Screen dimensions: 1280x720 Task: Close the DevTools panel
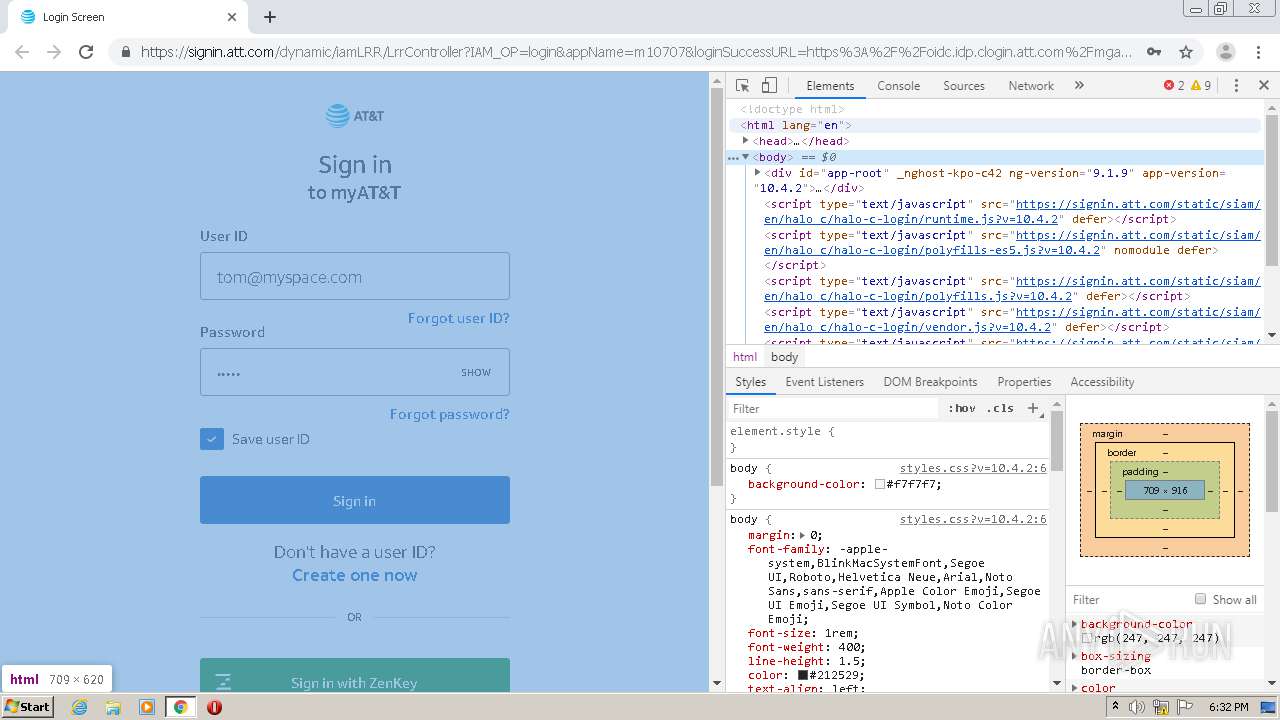[1264, 86]
